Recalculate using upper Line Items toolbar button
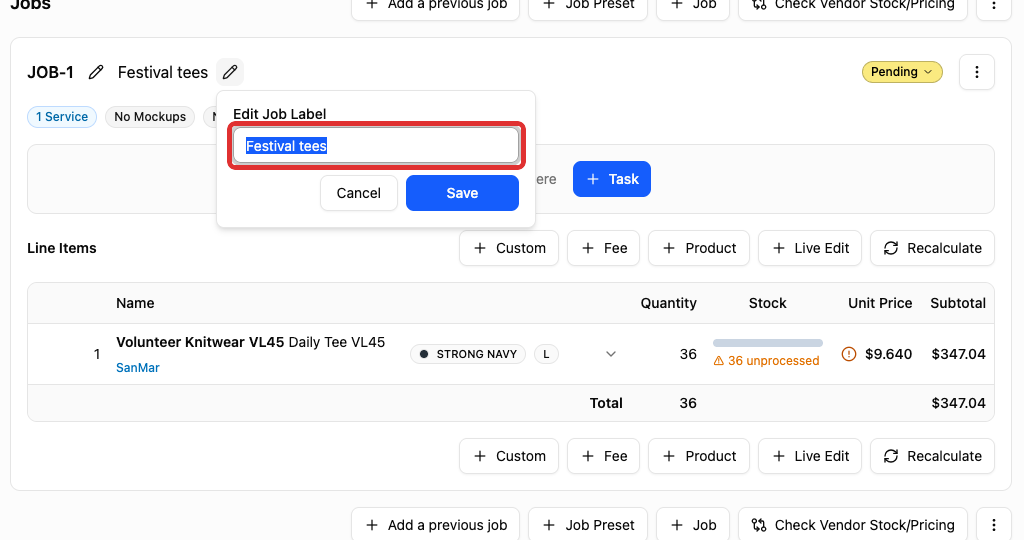1024x540 pixels. click(x=932, y=248)
